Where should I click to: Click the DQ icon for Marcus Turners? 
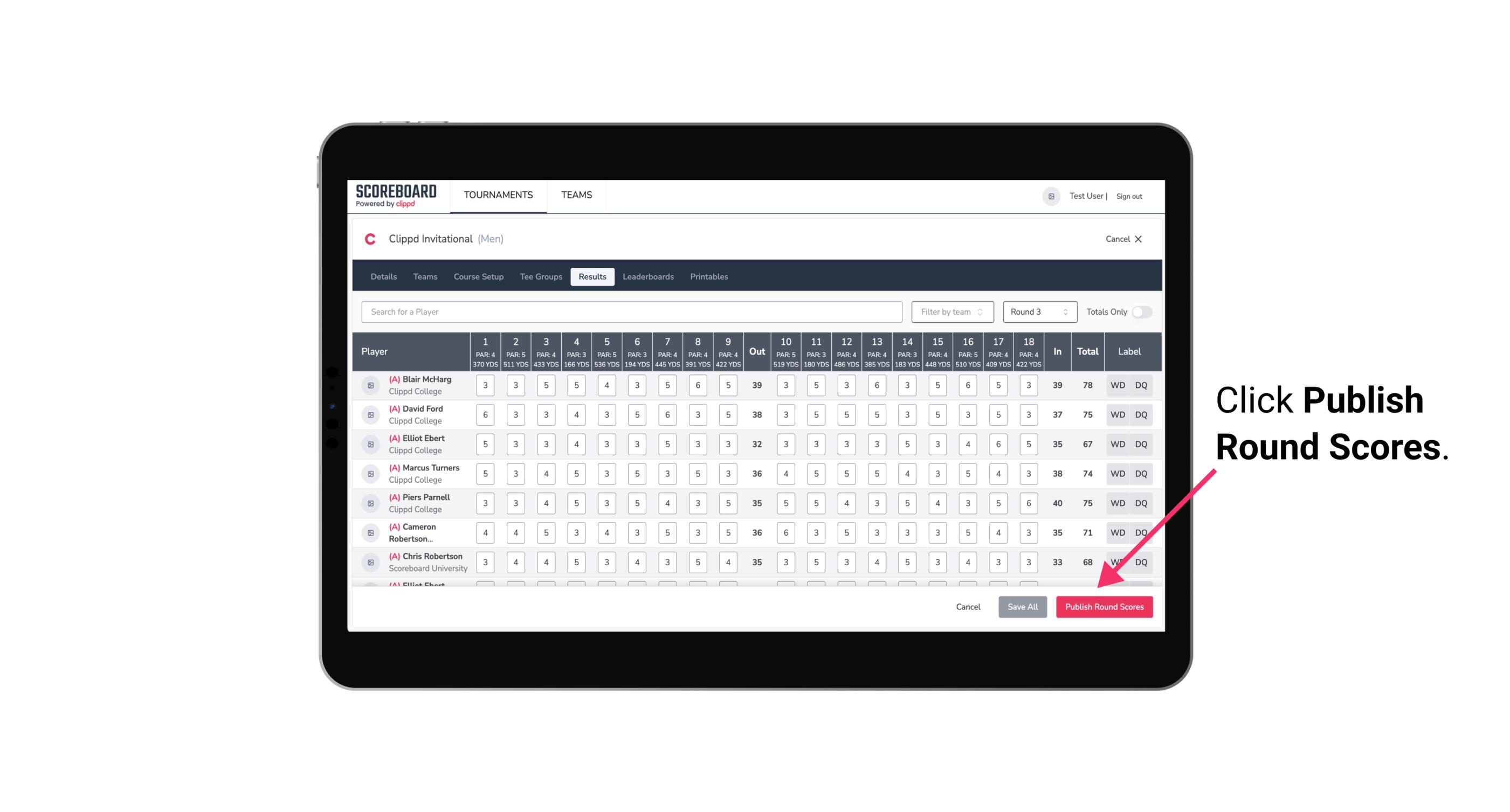[x=1142, y=473]
